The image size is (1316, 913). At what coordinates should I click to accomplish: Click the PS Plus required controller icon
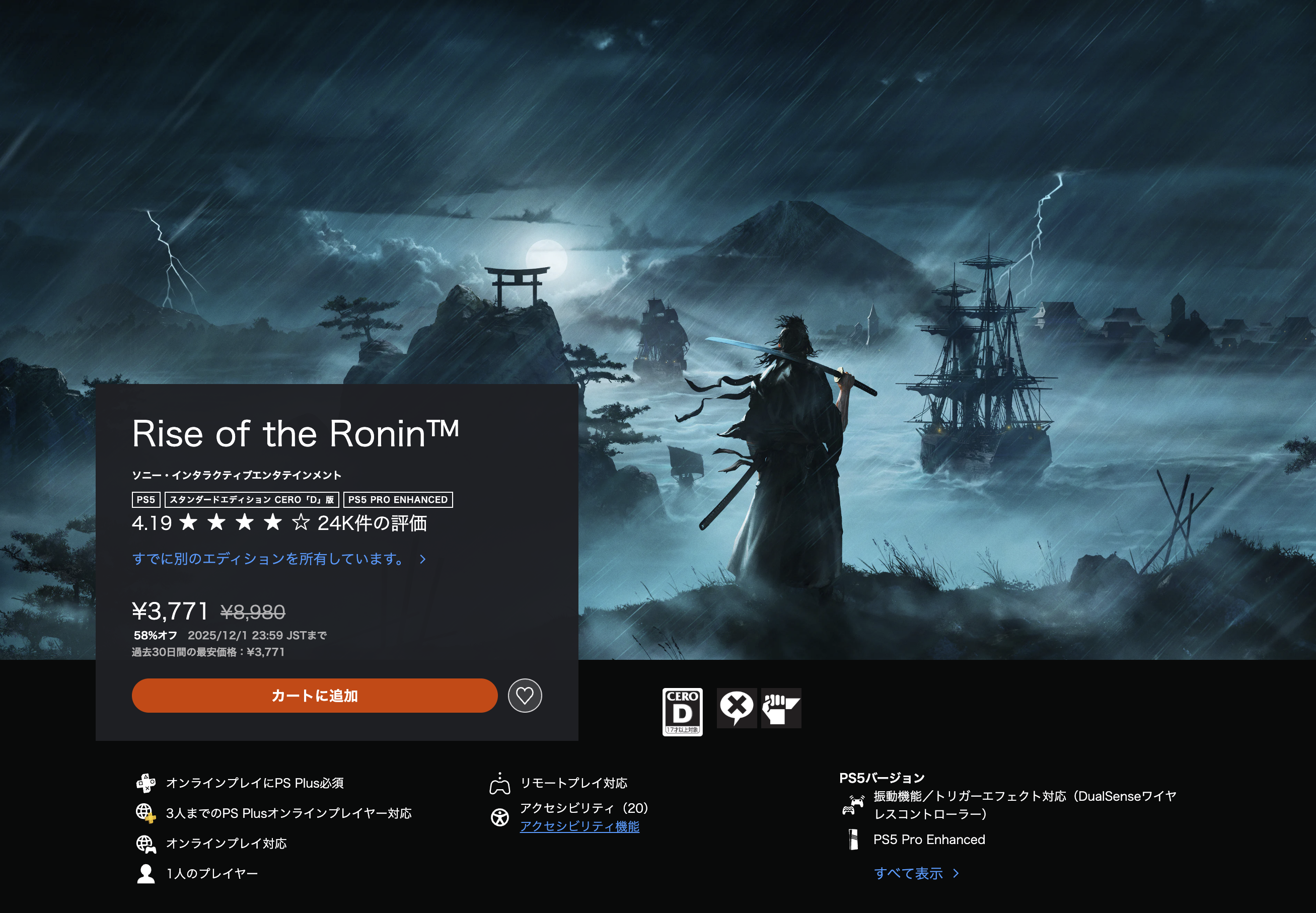click(x=145, y=783)
